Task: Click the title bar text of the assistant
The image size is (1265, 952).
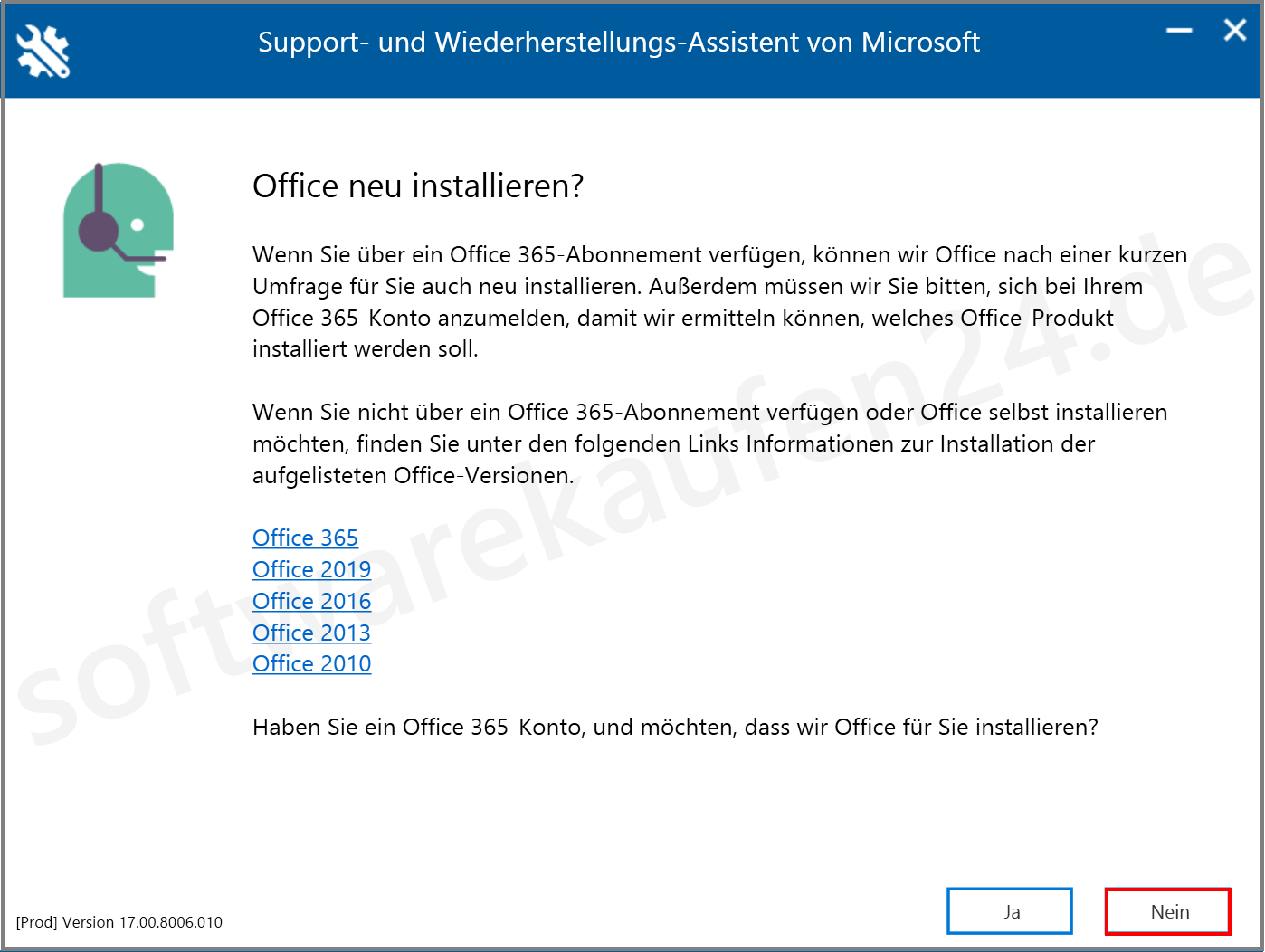Action: (x=619, y=42)
